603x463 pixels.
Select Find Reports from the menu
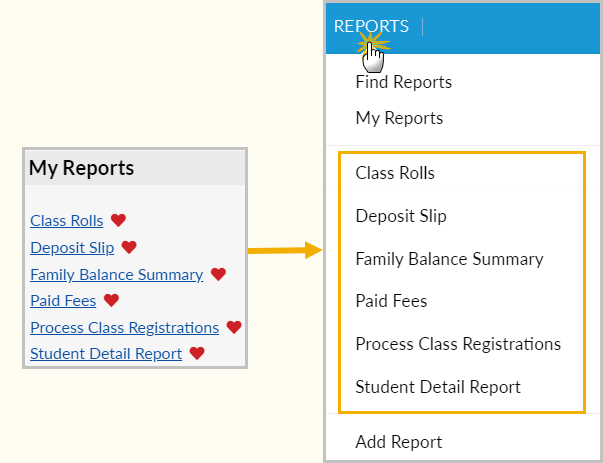click(x=403, y=82)
